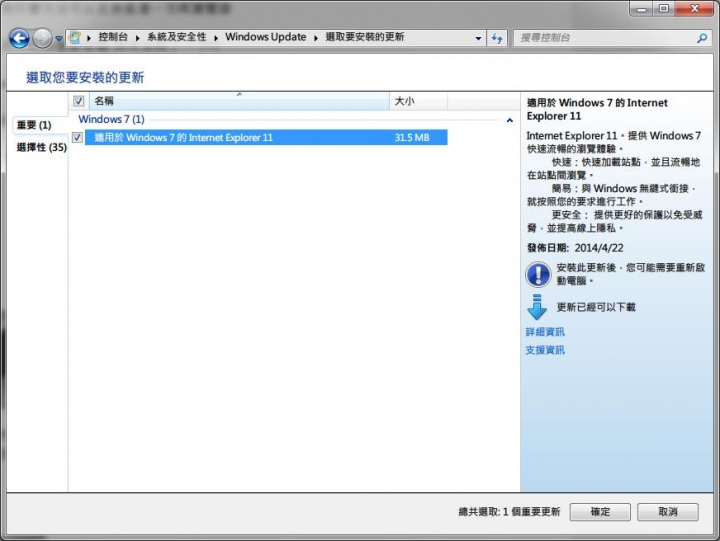720x541 pixels.
Task: Maximize the Windows Update window
Action: (x=664, y=8)
